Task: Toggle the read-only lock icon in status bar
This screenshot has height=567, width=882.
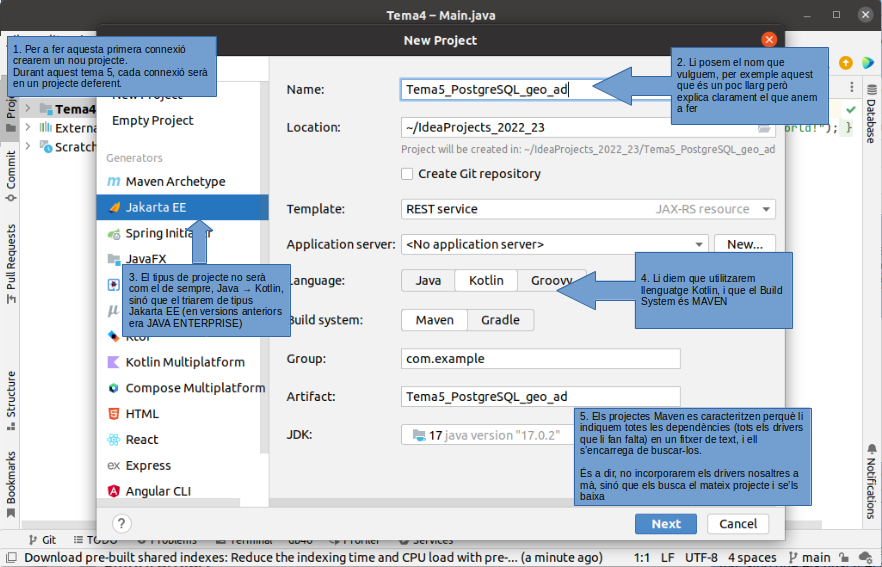Action: click(844, 558)
